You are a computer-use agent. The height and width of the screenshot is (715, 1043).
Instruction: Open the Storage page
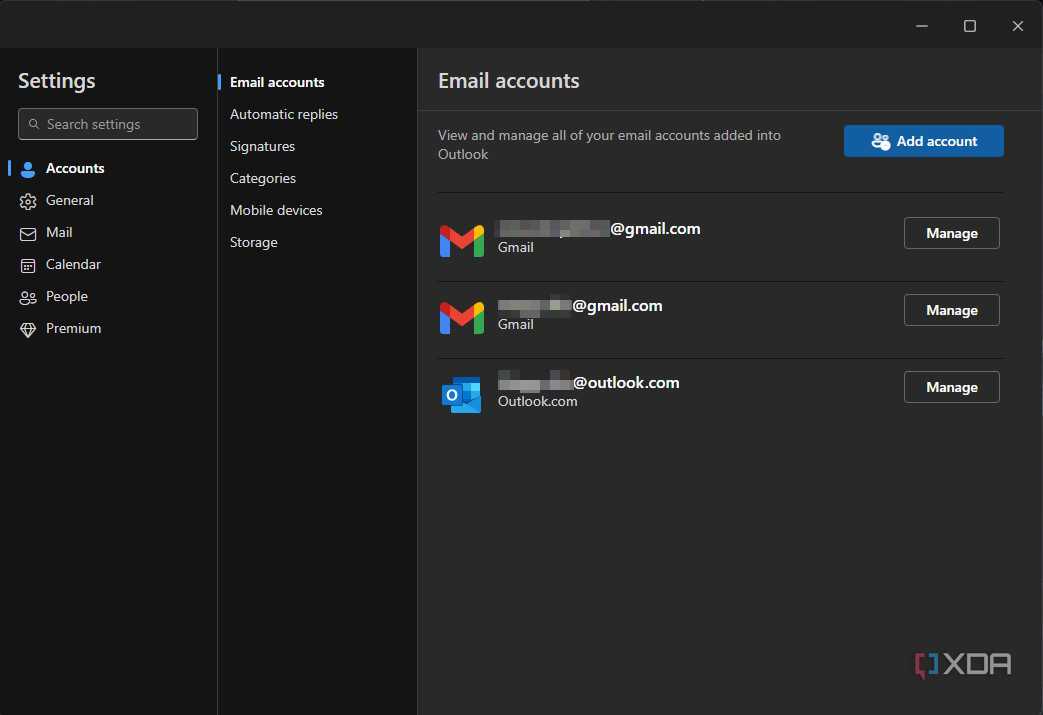[253, 242]
